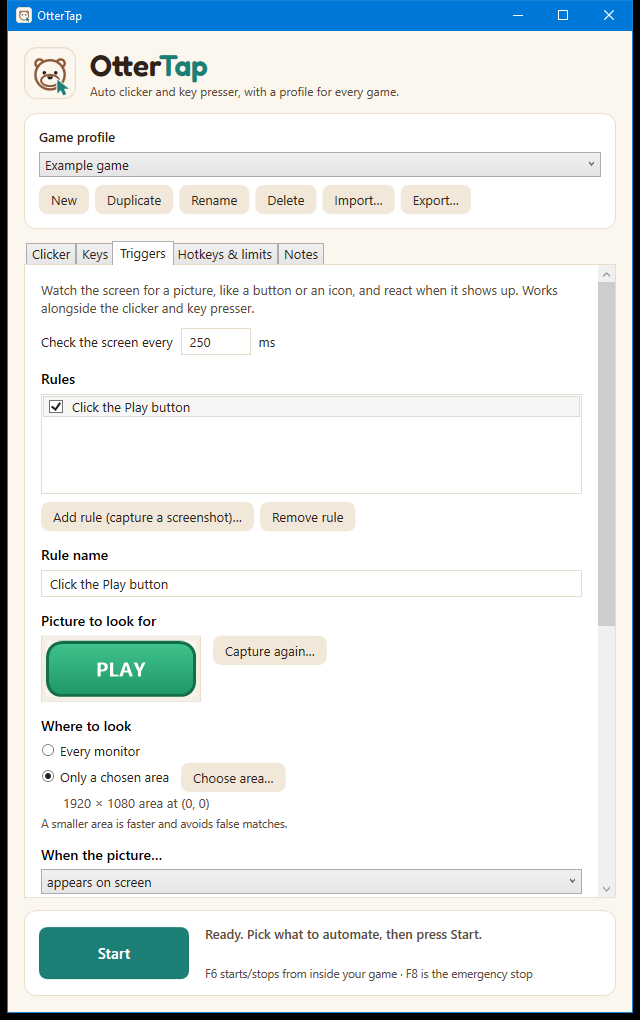
Task: Open the Export... profile dialog
Action: (436, 200)
